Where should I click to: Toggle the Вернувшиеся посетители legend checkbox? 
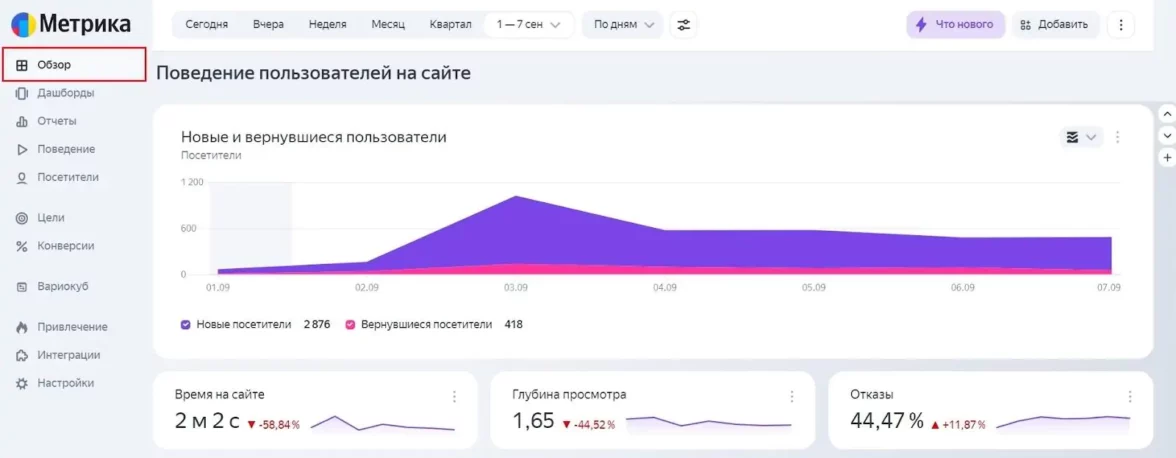(350, 325)
